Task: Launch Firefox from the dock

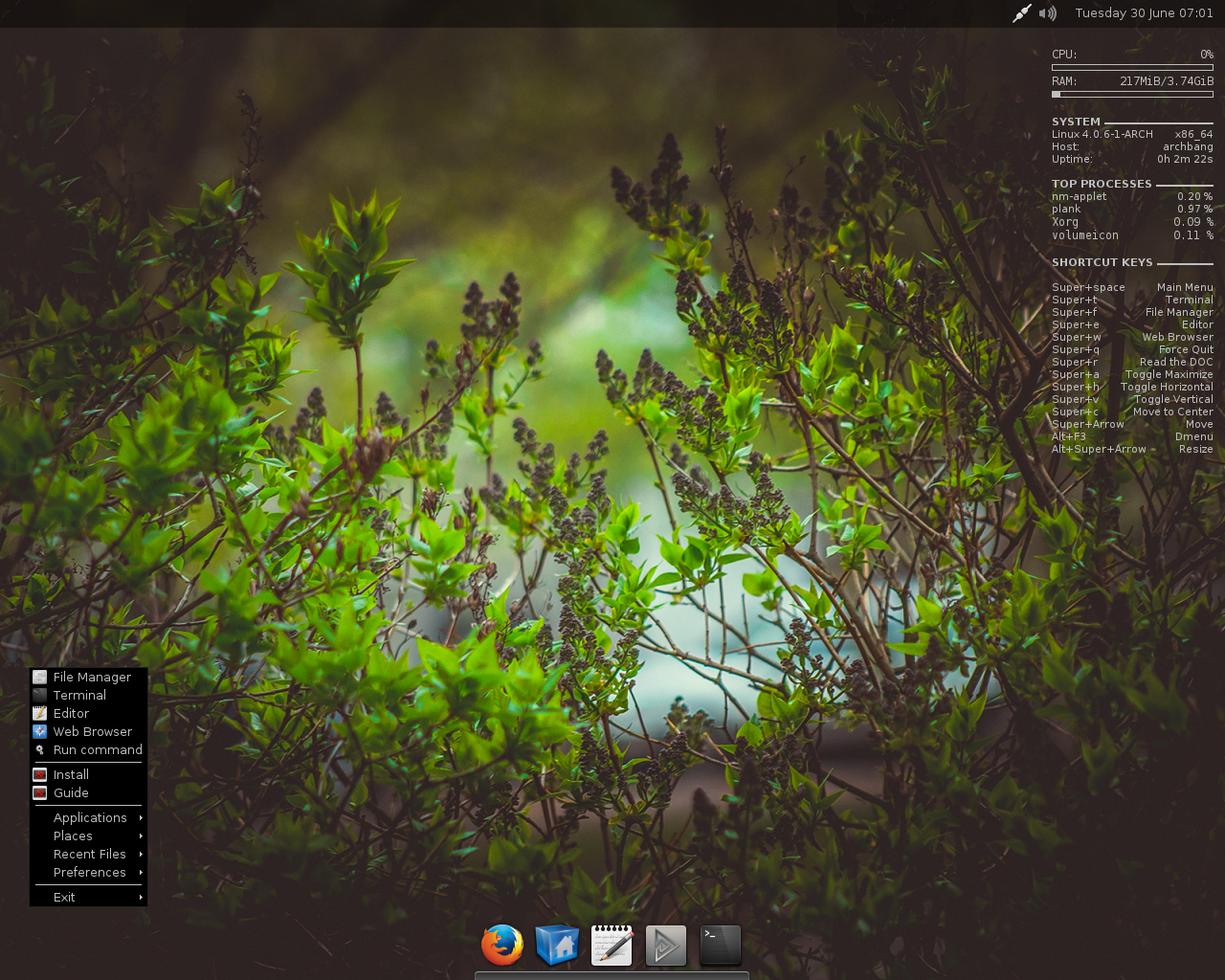Action: (502, 945)
